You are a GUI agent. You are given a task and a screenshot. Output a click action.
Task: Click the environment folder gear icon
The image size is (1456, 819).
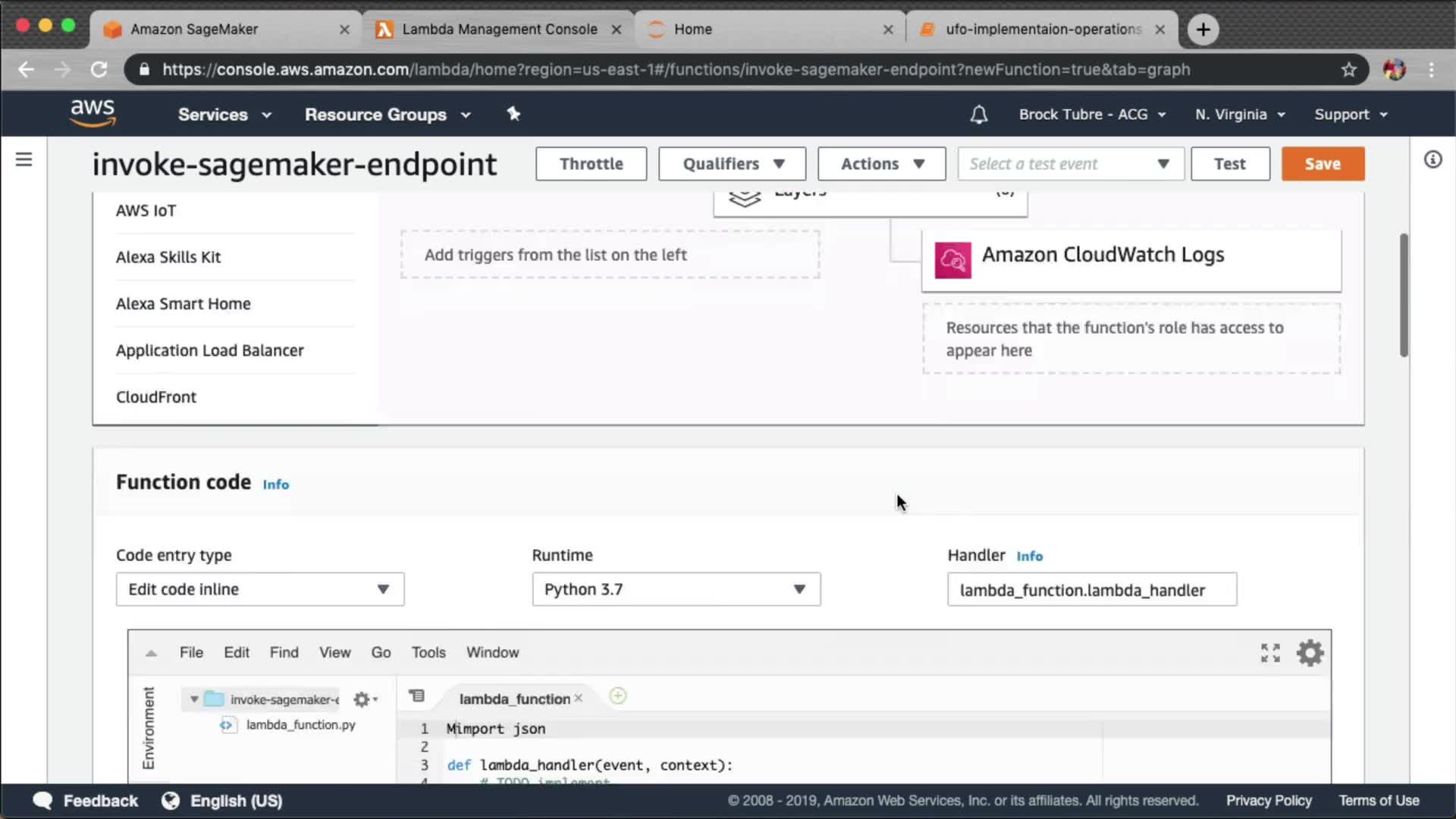pos(362,699)
